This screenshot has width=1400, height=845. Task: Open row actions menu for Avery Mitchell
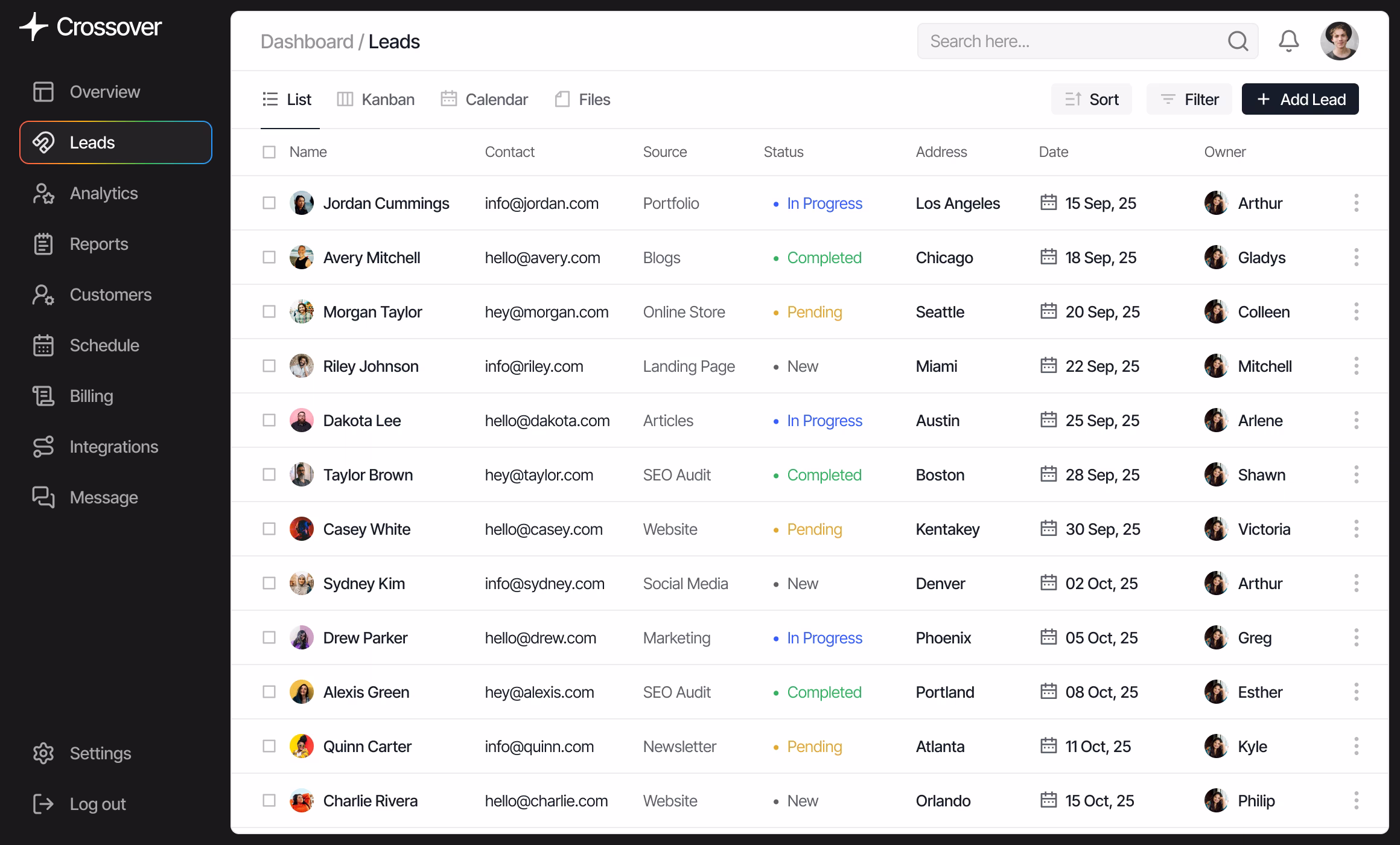[1357, 257]
